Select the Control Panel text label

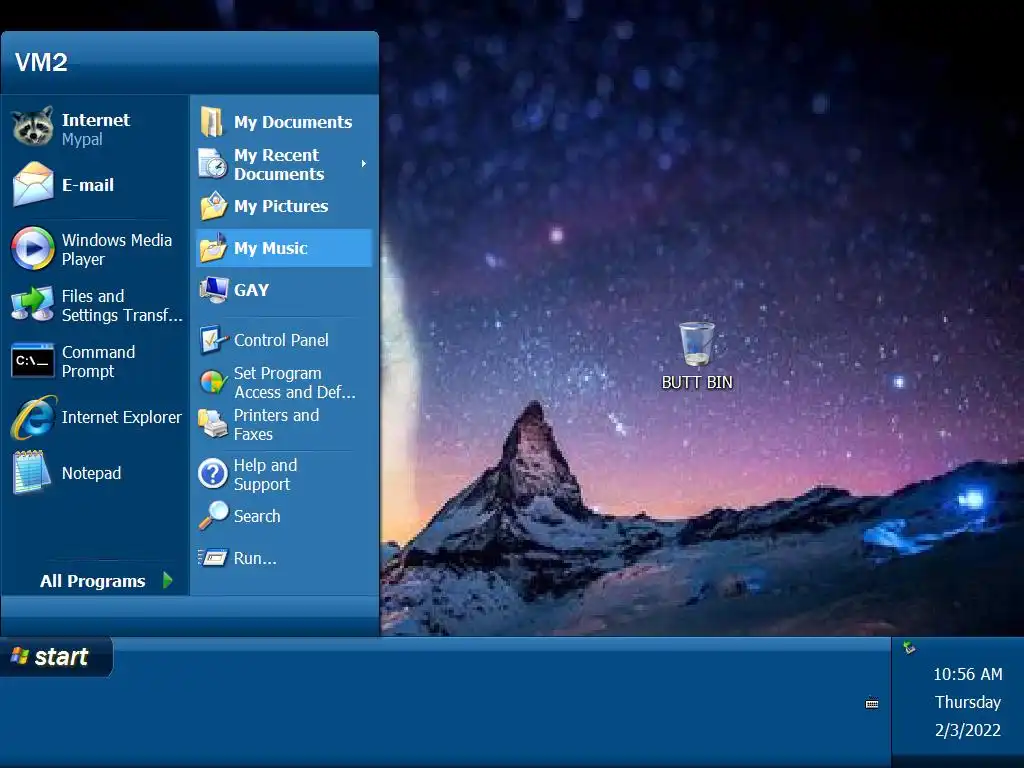[281, 340]
